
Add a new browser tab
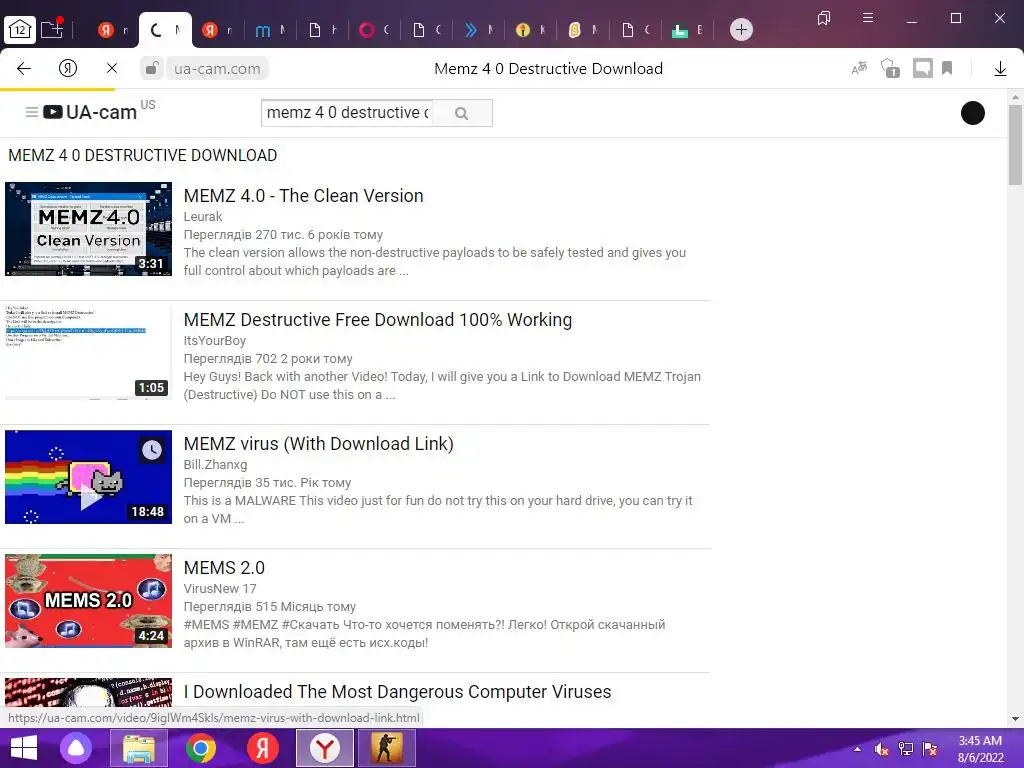point(741,29)
